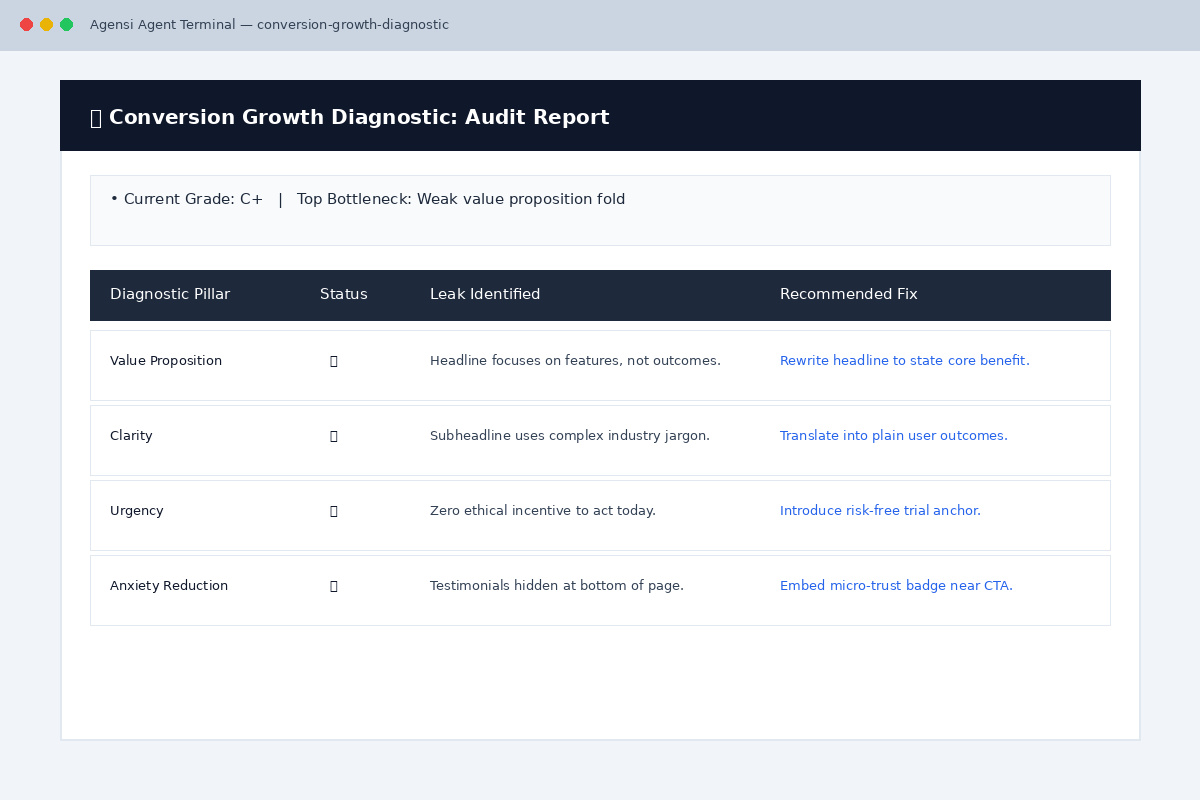This screenshot has width=1200, height=800.
Task: Open the 'Rewrite headline to state core benefit' link
Action: [x=904, y=361]
